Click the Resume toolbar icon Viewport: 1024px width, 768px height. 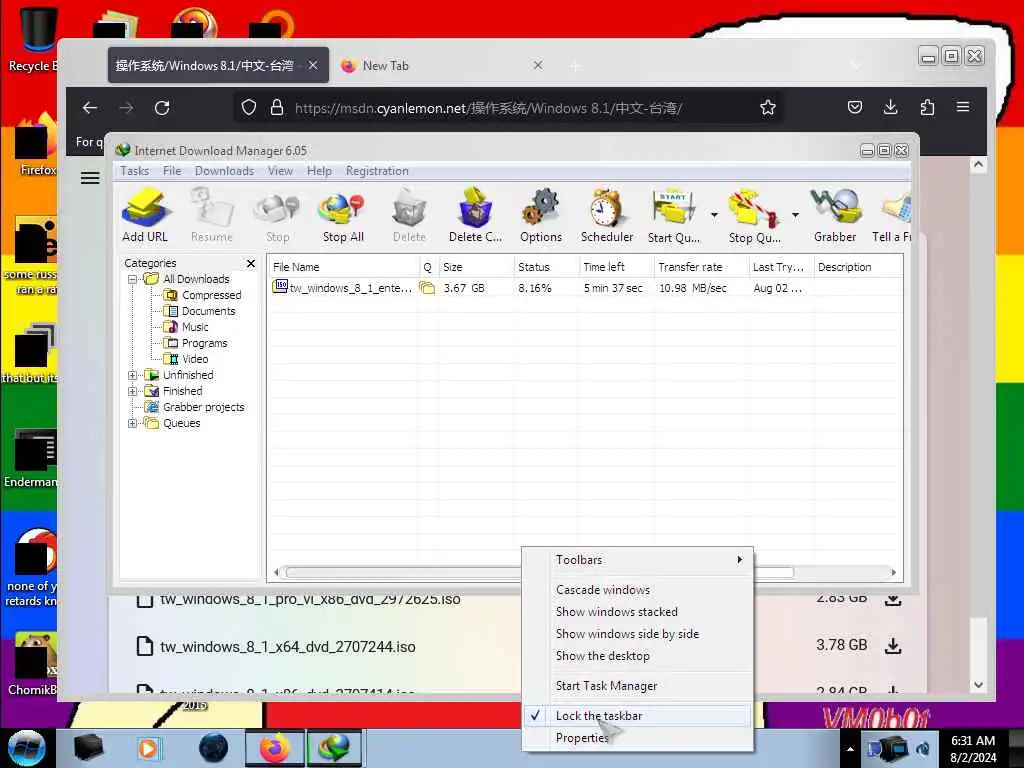212,215
